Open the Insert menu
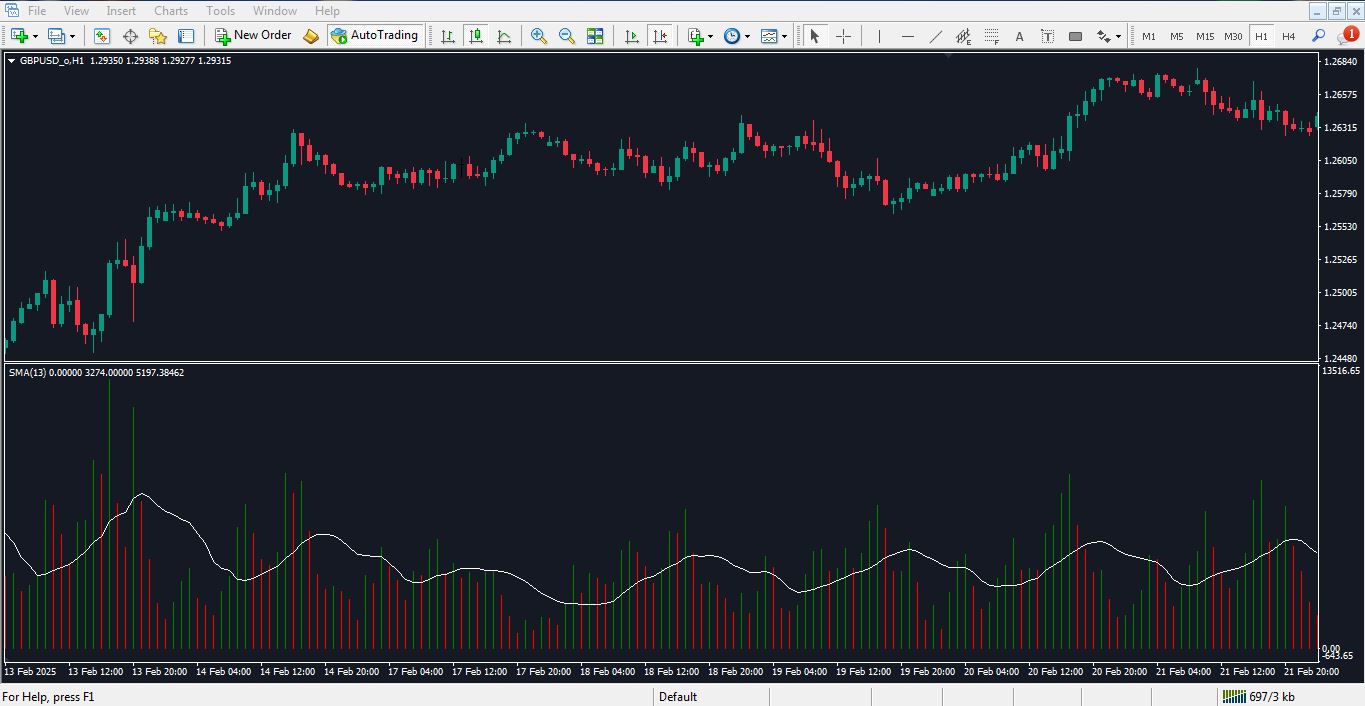 [x=121, y=11]
